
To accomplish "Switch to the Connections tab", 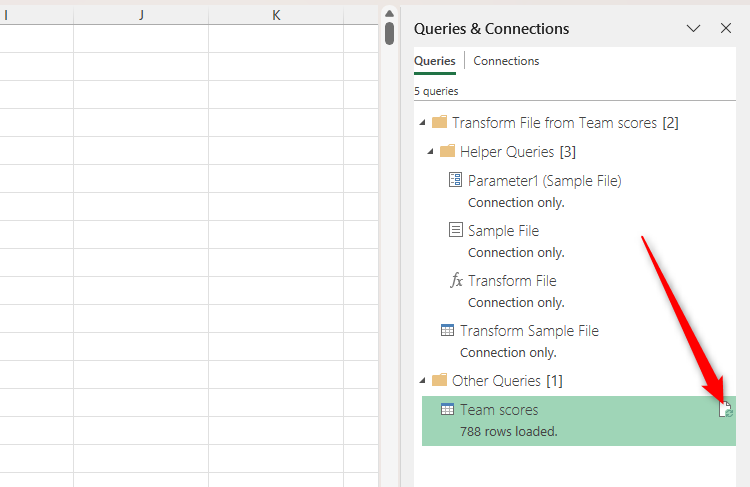I will click(506, 61).
